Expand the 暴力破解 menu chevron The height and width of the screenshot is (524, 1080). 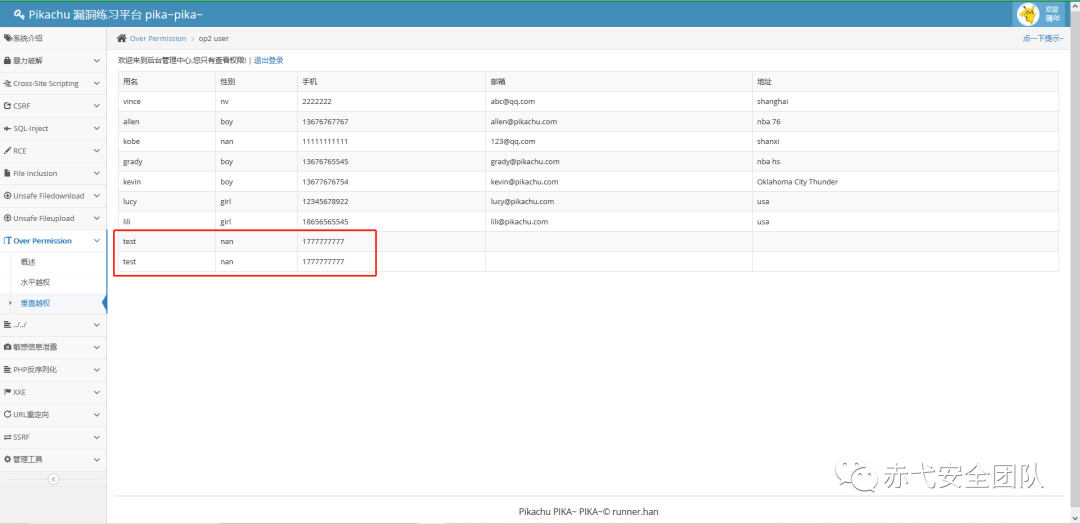(96, 61)
